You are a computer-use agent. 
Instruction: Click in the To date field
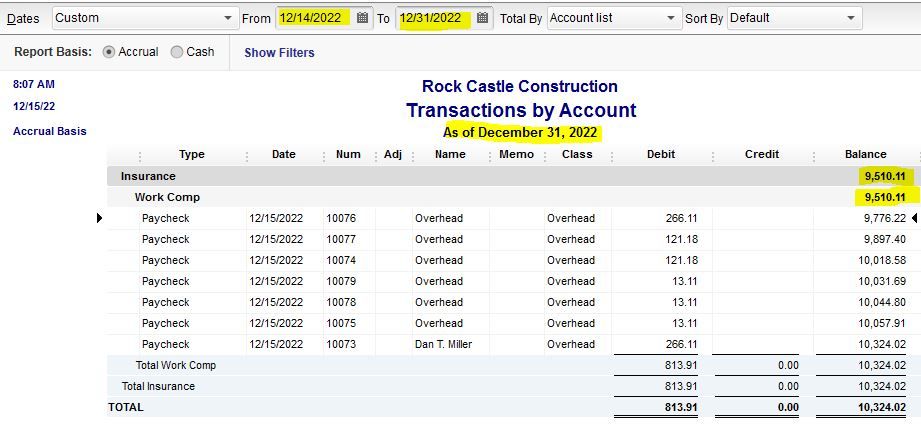(431, 18)
